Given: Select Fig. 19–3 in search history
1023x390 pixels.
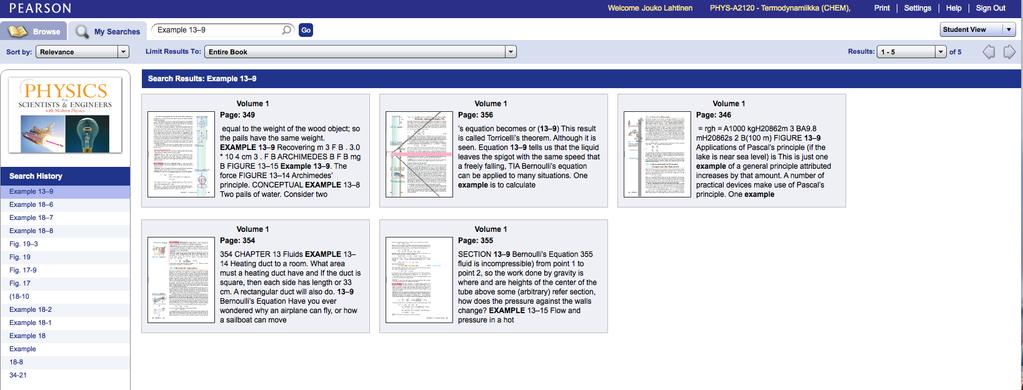Looking at the screenshot, I should (23, 244).
